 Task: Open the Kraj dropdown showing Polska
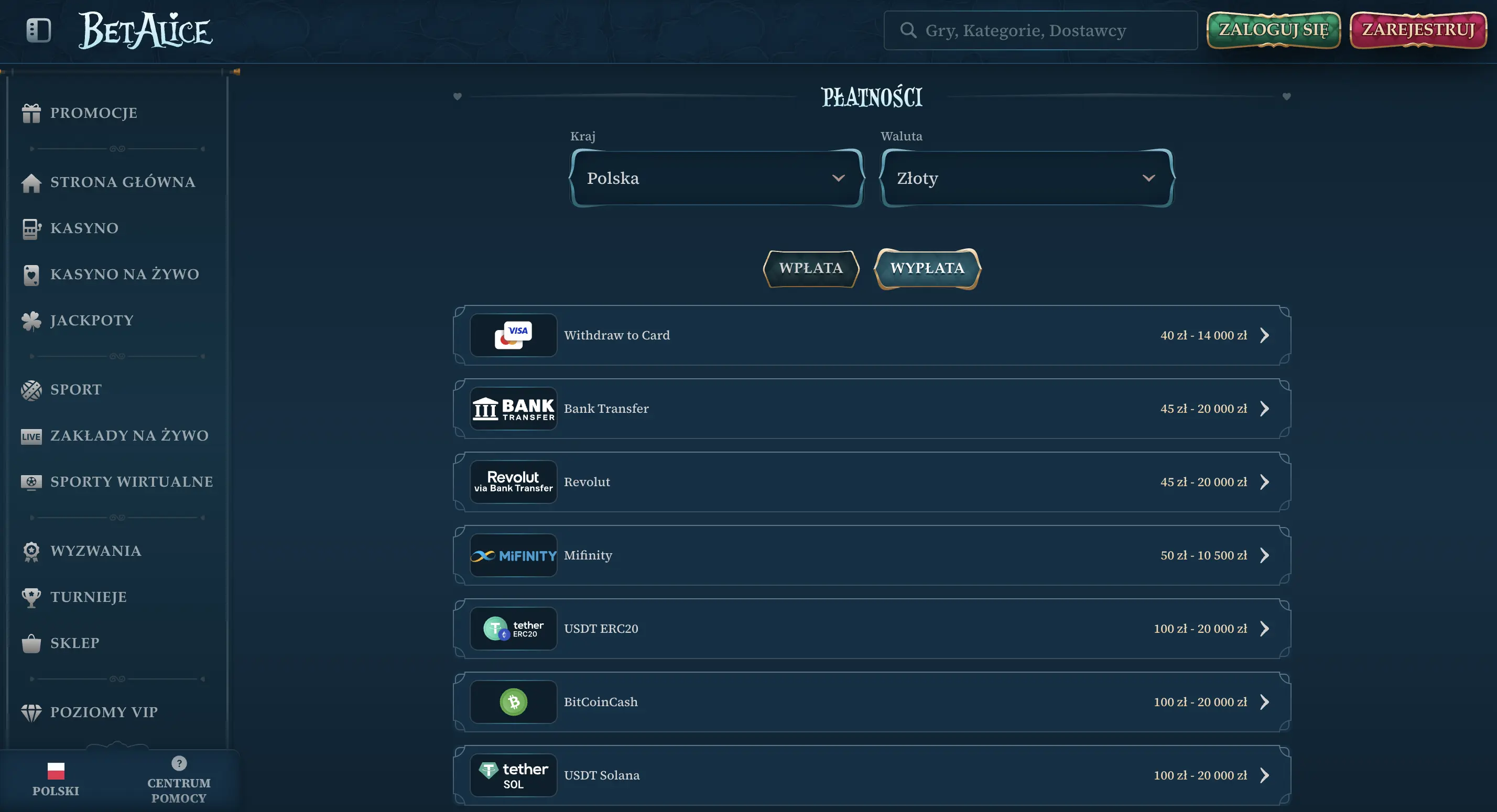(x=716, y=178)
